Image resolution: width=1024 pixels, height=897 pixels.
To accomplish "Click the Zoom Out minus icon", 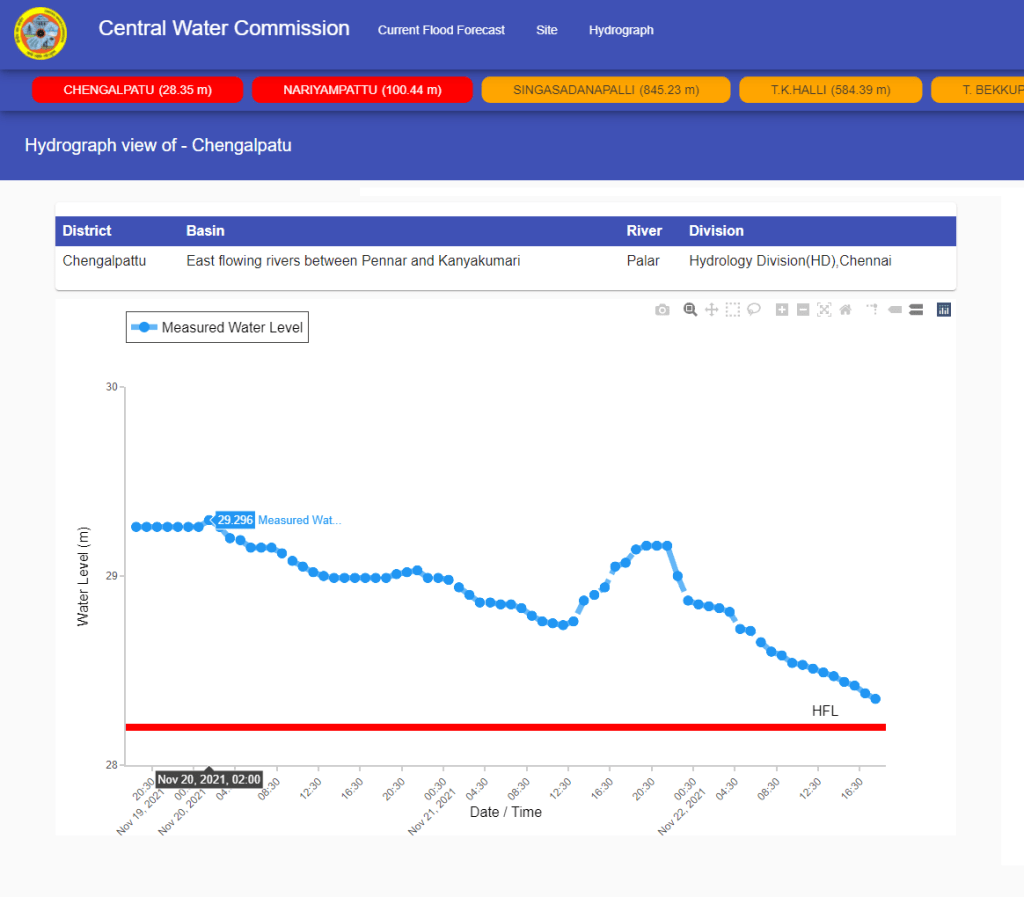I will click(803, 310).
